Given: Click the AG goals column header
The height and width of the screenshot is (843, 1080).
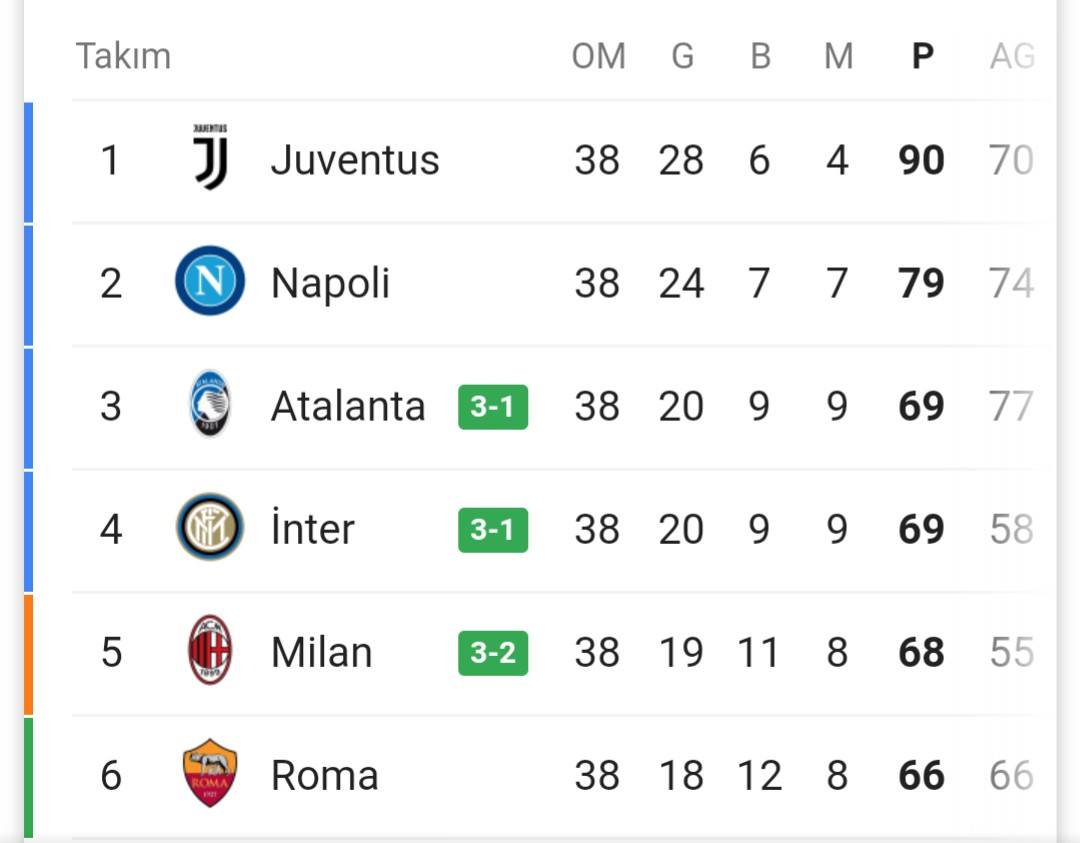Looking at the screenshot, I should tap(1012, 56).
